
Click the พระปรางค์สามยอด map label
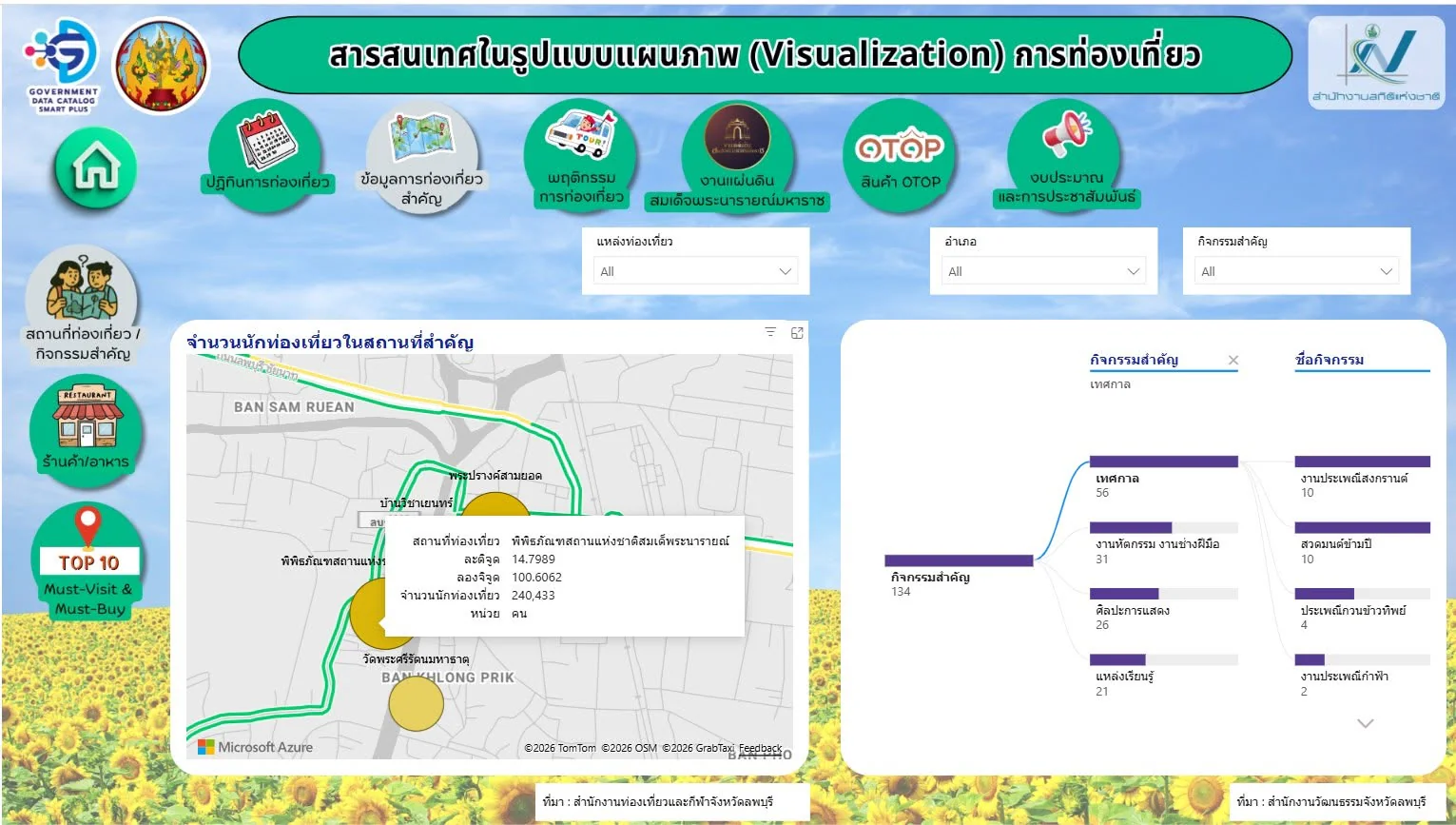[495, 475]
